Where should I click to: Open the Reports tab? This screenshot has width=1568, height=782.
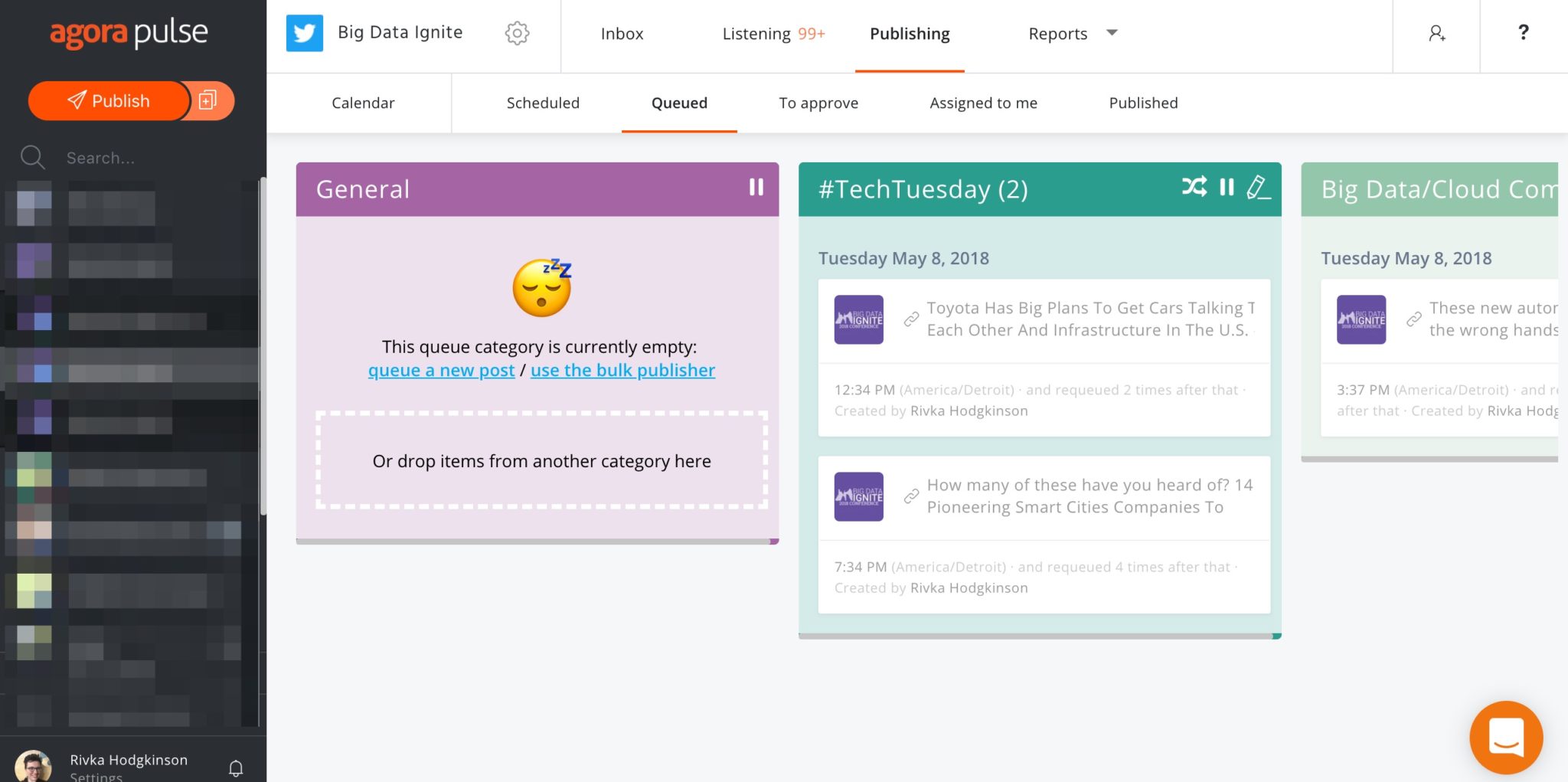1057,34
